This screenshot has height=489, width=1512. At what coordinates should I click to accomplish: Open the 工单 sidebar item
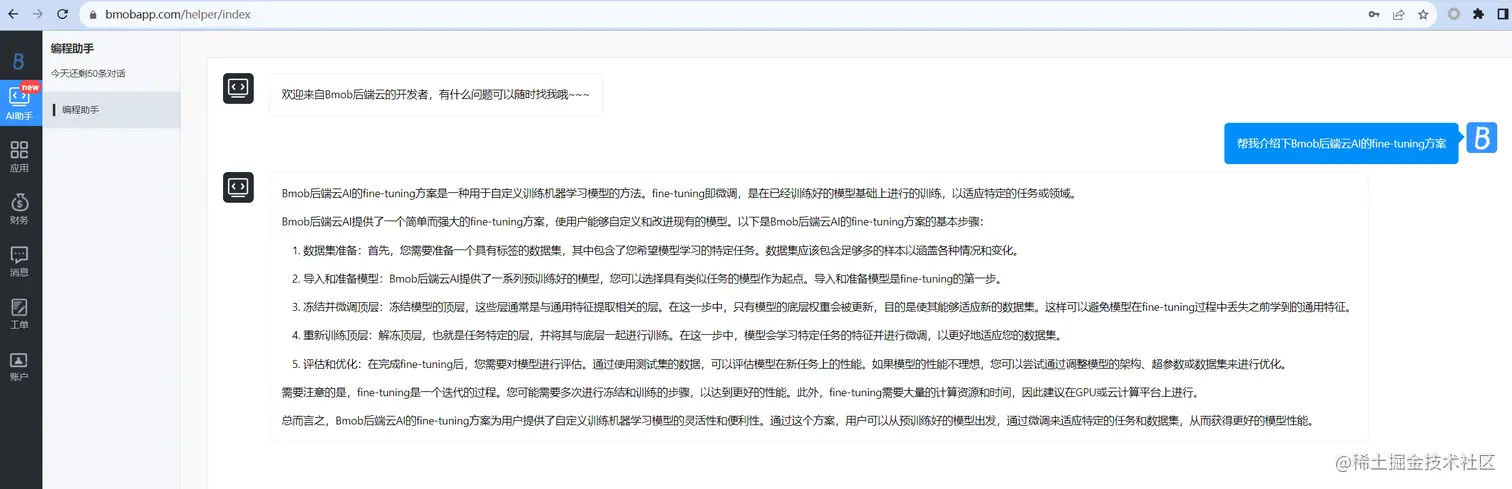tap(19, 313)
